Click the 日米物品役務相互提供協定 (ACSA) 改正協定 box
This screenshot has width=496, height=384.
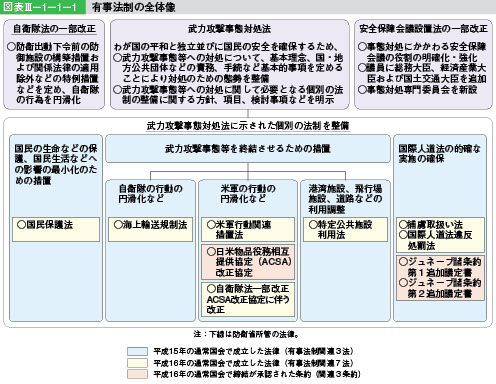point(248,262)
